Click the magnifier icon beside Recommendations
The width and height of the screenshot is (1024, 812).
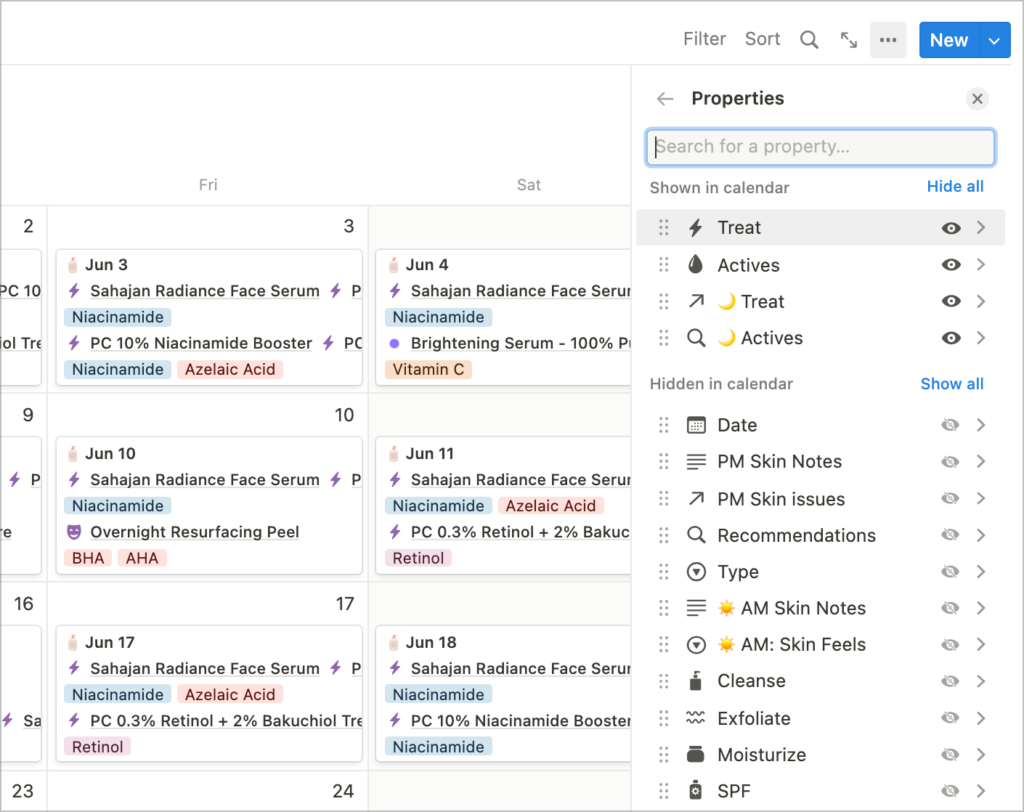pyautogui.click(x=696, y=535)
